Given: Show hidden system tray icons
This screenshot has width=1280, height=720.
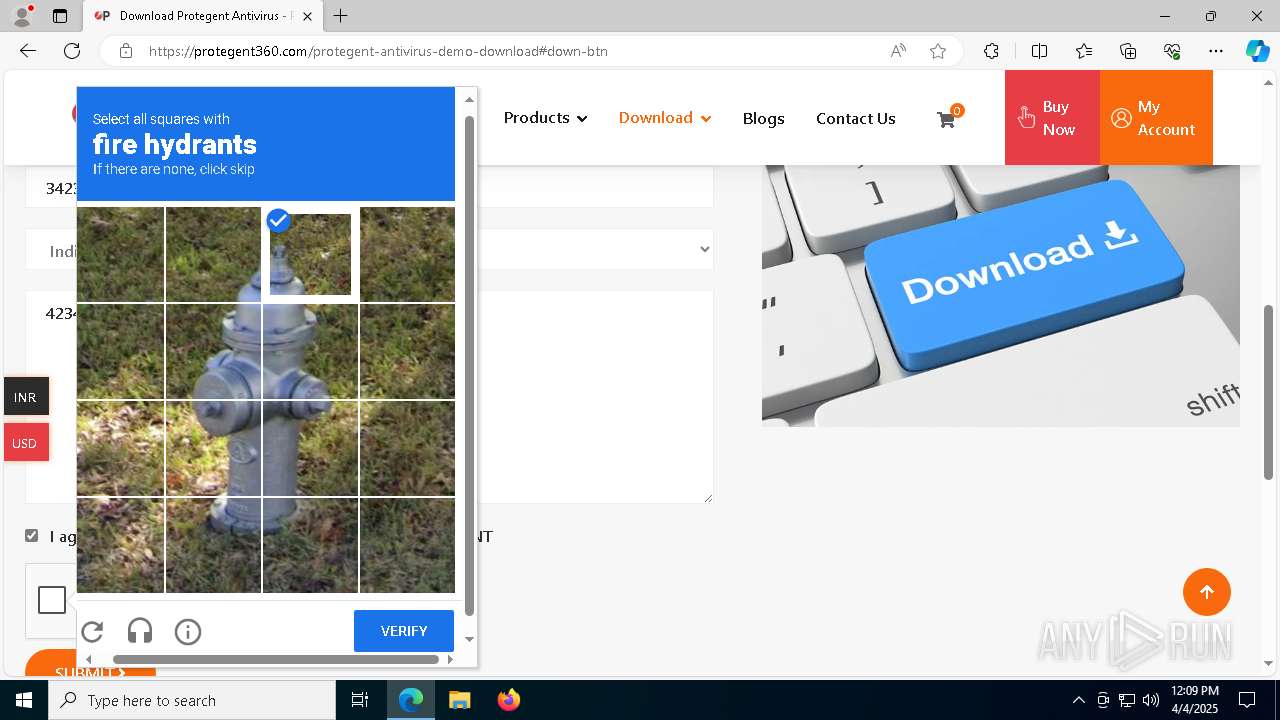Looking at the screenshot, I should click(1078, 700).
